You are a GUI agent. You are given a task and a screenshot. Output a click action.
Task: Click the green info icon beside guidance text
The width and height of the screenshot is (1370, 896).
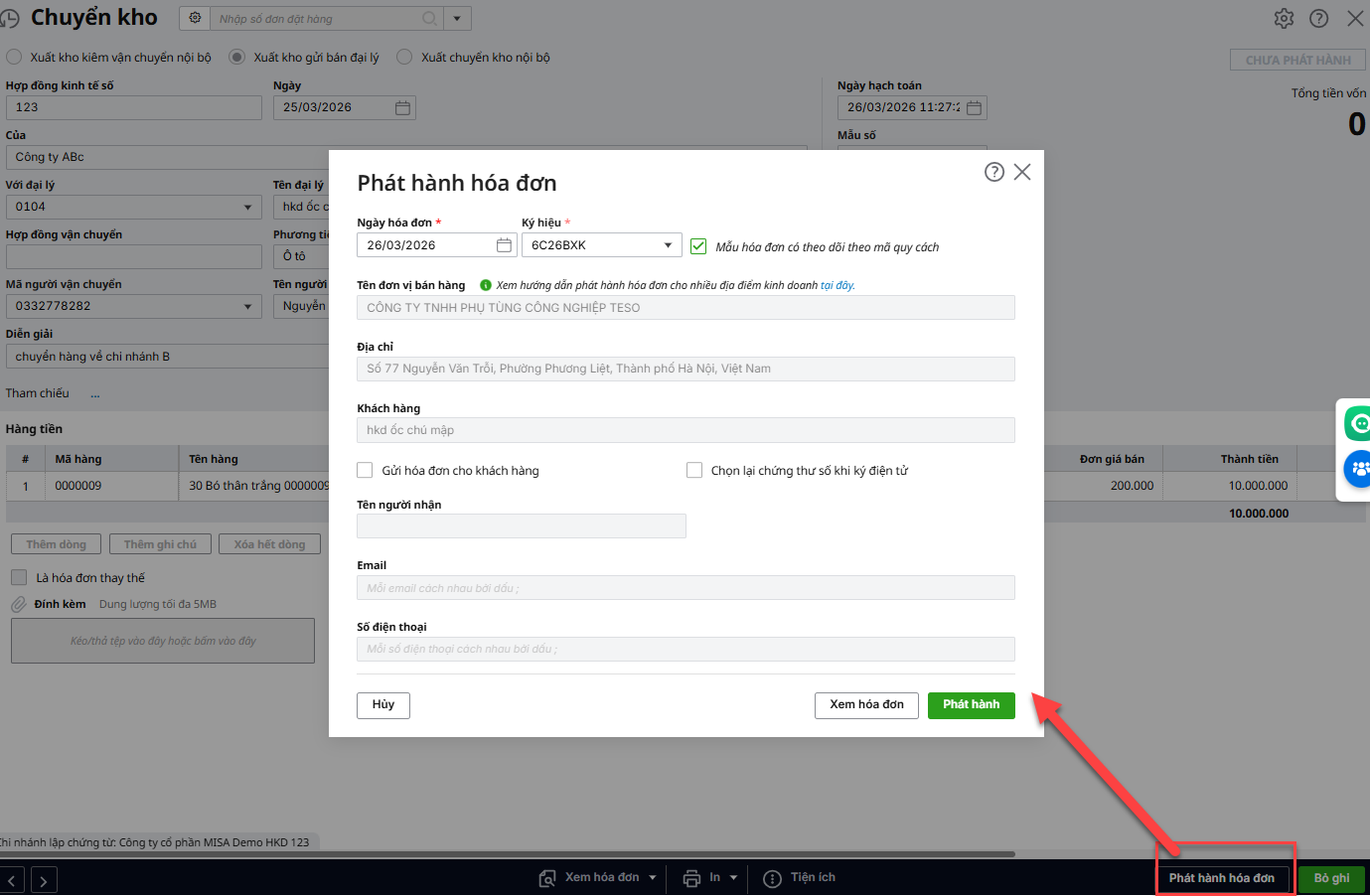click(x=486, y=285)
